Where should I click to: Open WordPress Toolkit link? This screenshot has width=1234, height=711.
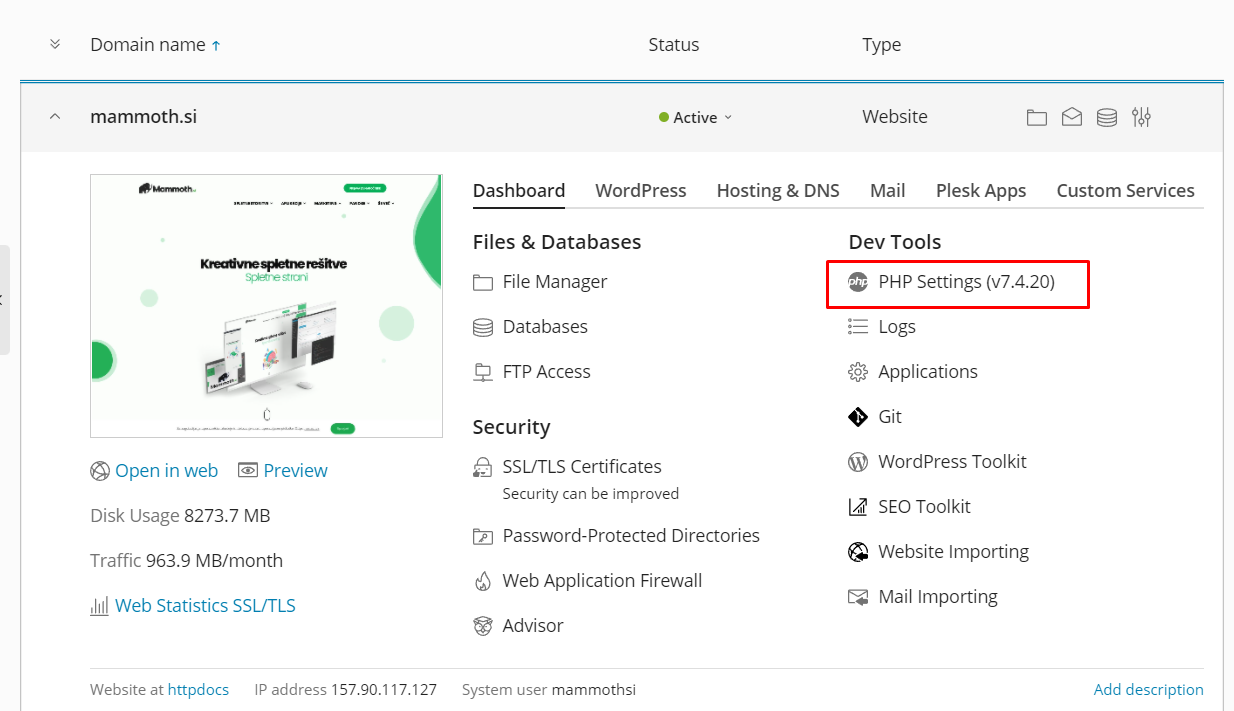coord(953,462)
